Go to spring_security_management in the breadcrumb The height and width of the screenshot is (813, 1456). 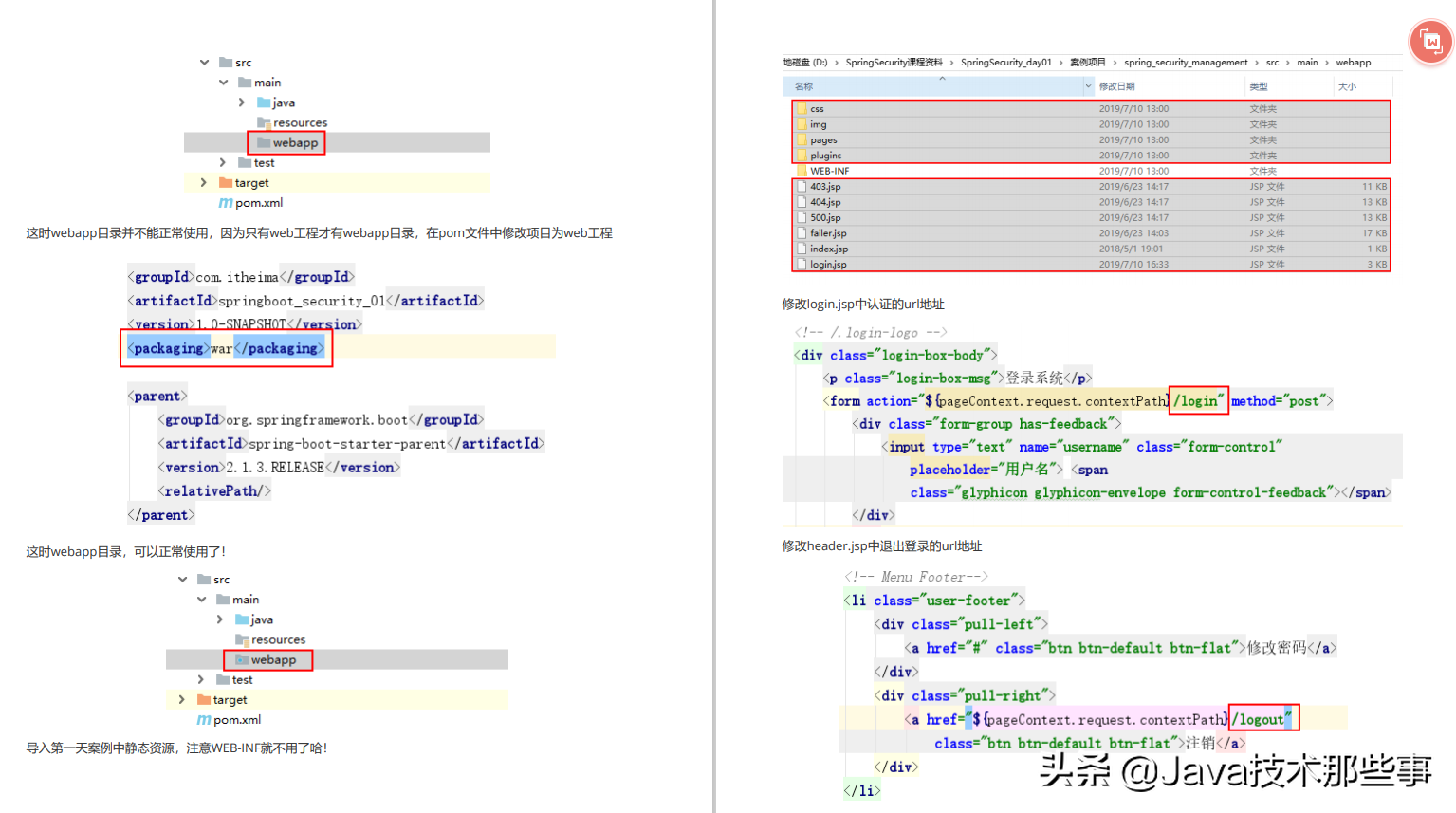tap(1186, 63)
